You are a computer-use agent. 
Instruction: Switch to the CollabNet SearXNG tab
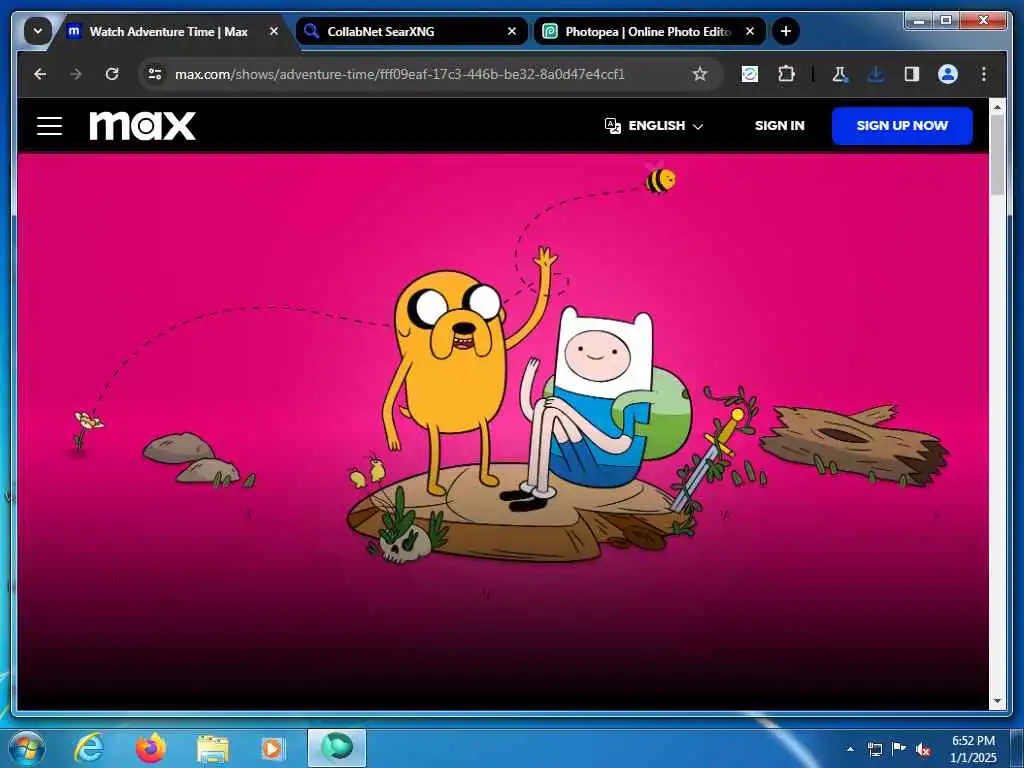click(x=411, y=31)
